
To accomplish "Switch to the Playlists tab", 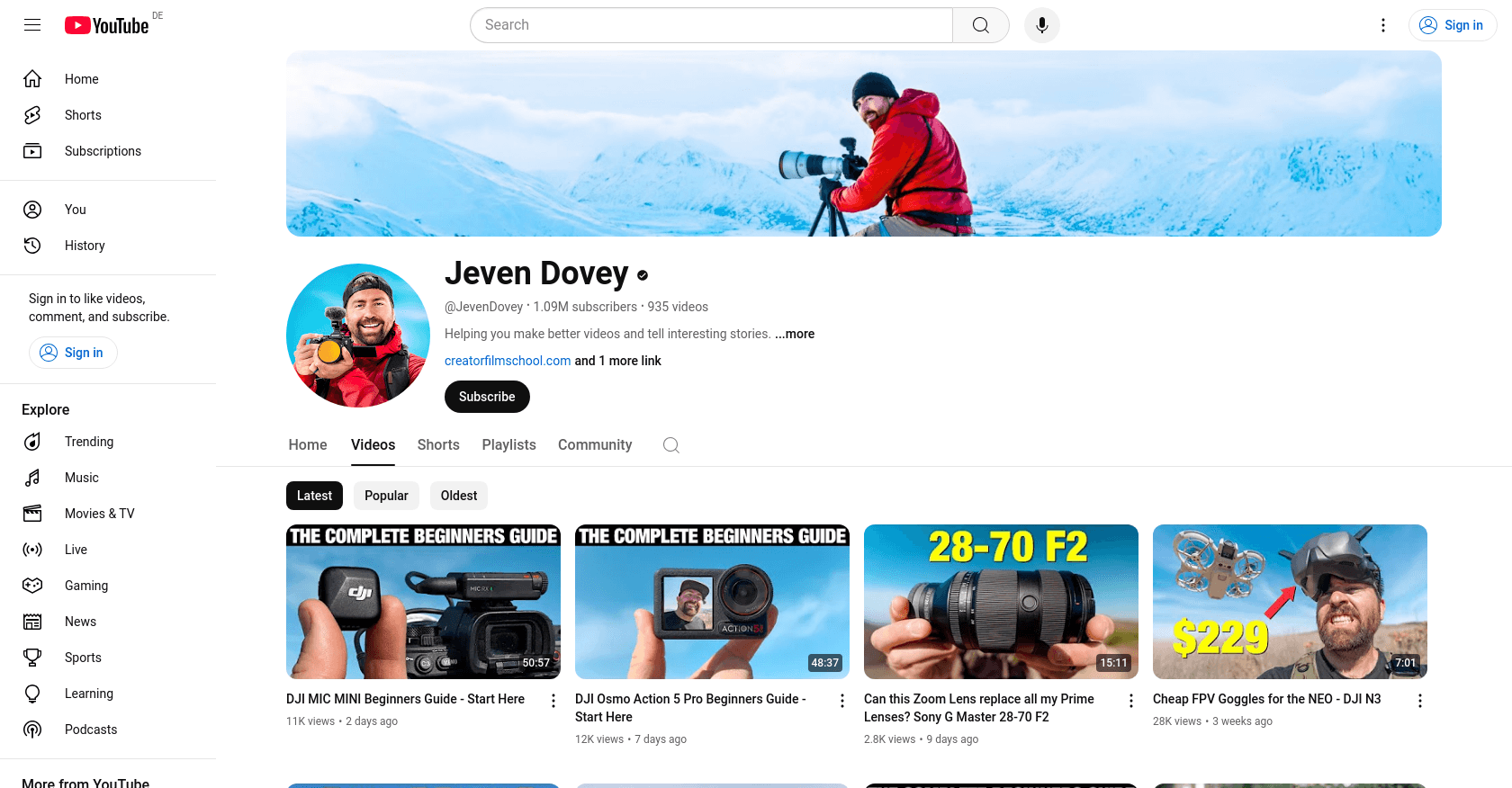I will (508, 445).
